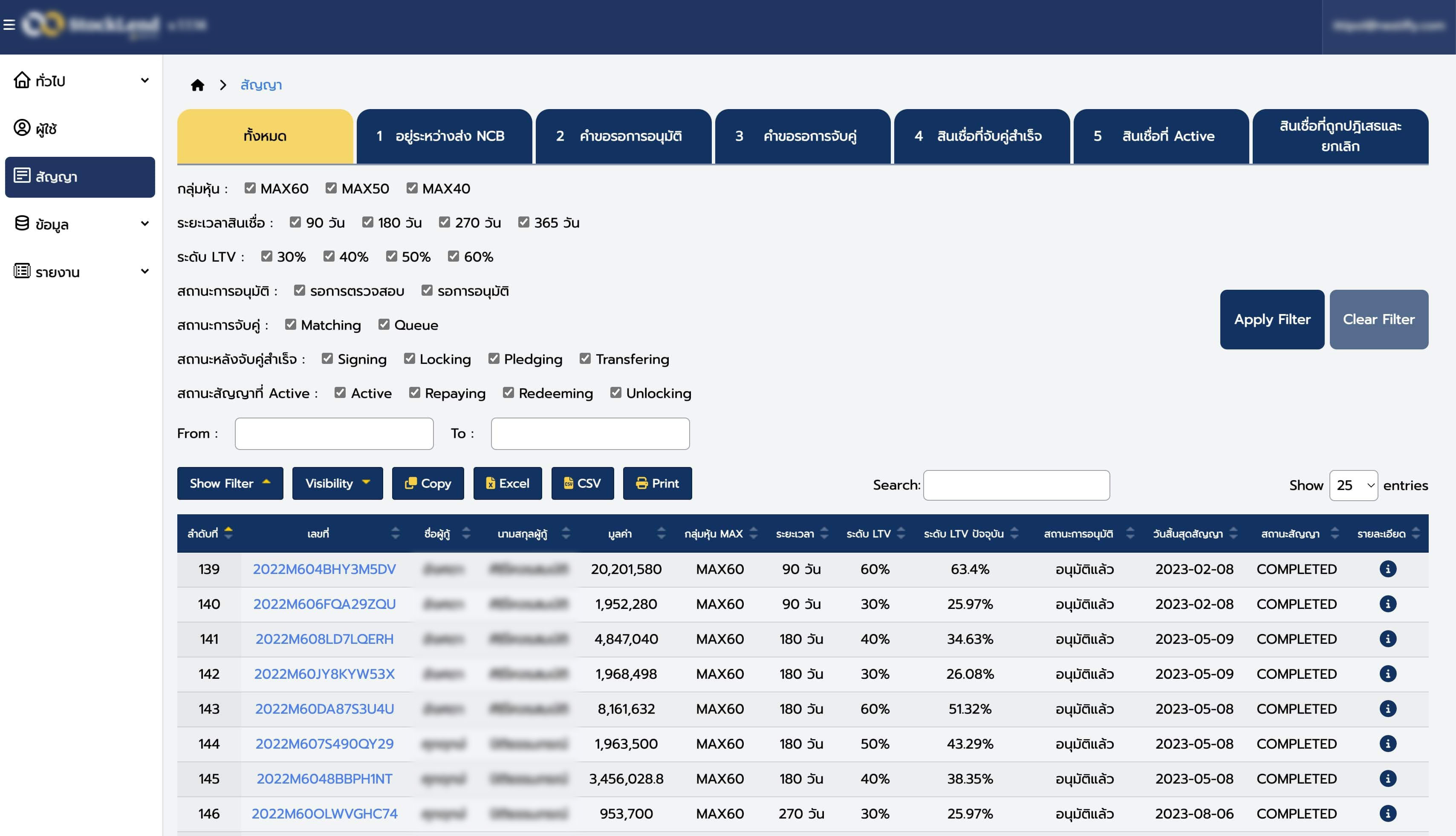Switch to คำขอรอการอนุมัติ tab
Screen dimensions: 1456x836
623,136
